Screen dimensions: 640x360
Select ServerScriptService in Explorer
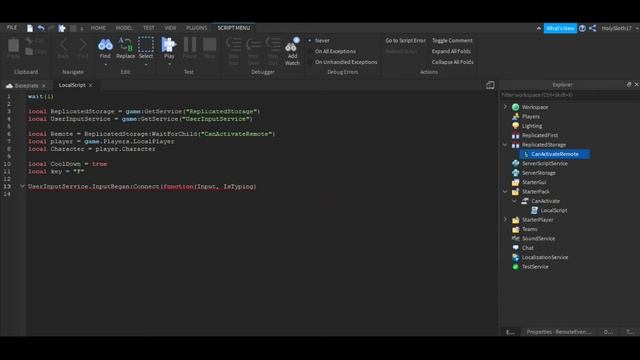coord(544,163)
